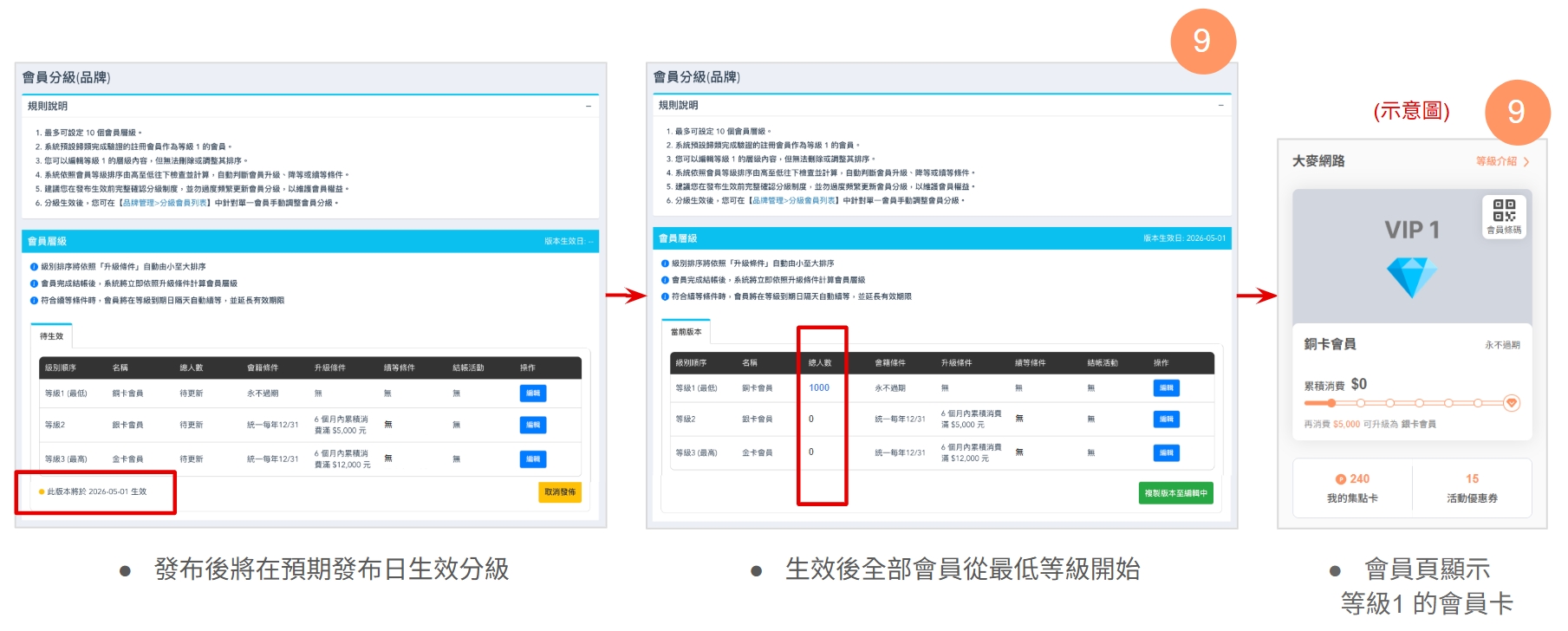1568x631 pixels.
Task: Click the heart badge at progress bar end
Action: tap(1511, 403)
